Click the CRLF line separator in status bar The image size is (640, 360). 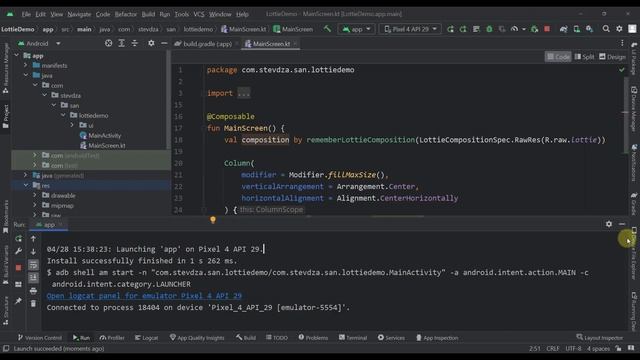[553, 349]
